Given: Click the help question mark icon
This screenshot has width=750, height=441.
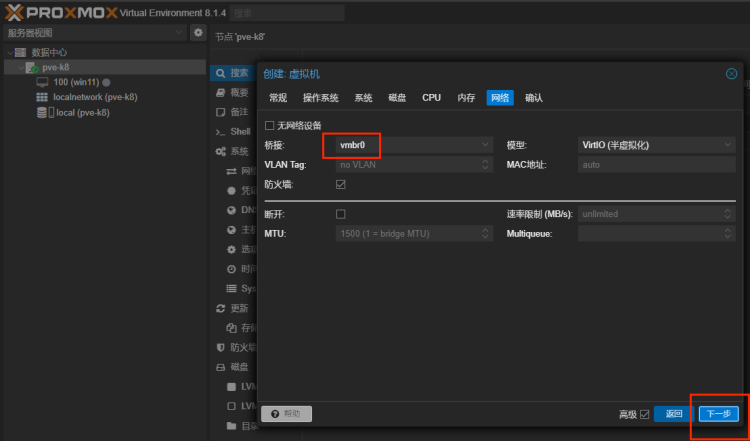Looking at the screenshot, I should [x=275, y=414].
